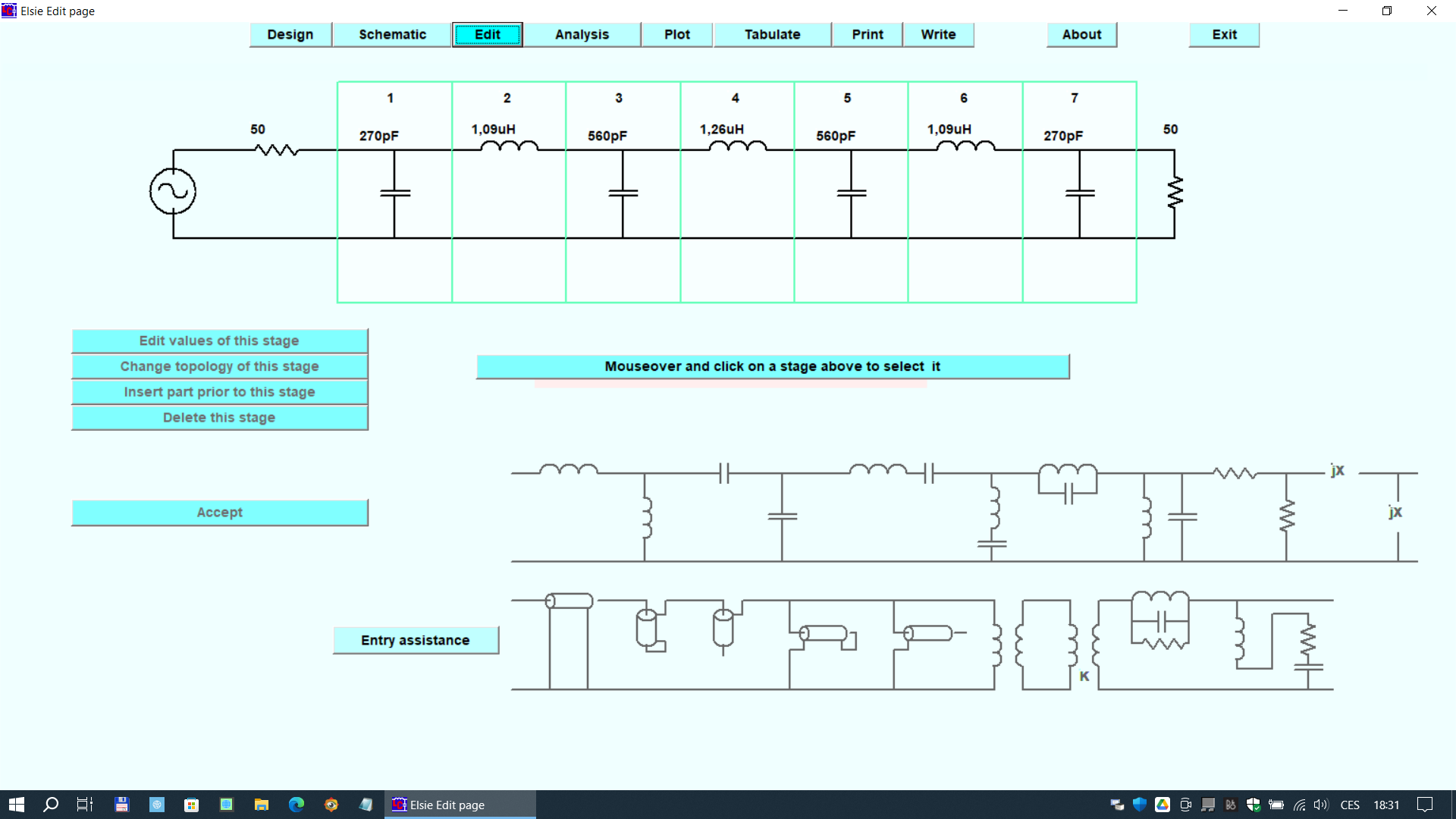Choose the series capacitor topology symbol
This screenshot has width=1456, height=819.
(724, 473)
